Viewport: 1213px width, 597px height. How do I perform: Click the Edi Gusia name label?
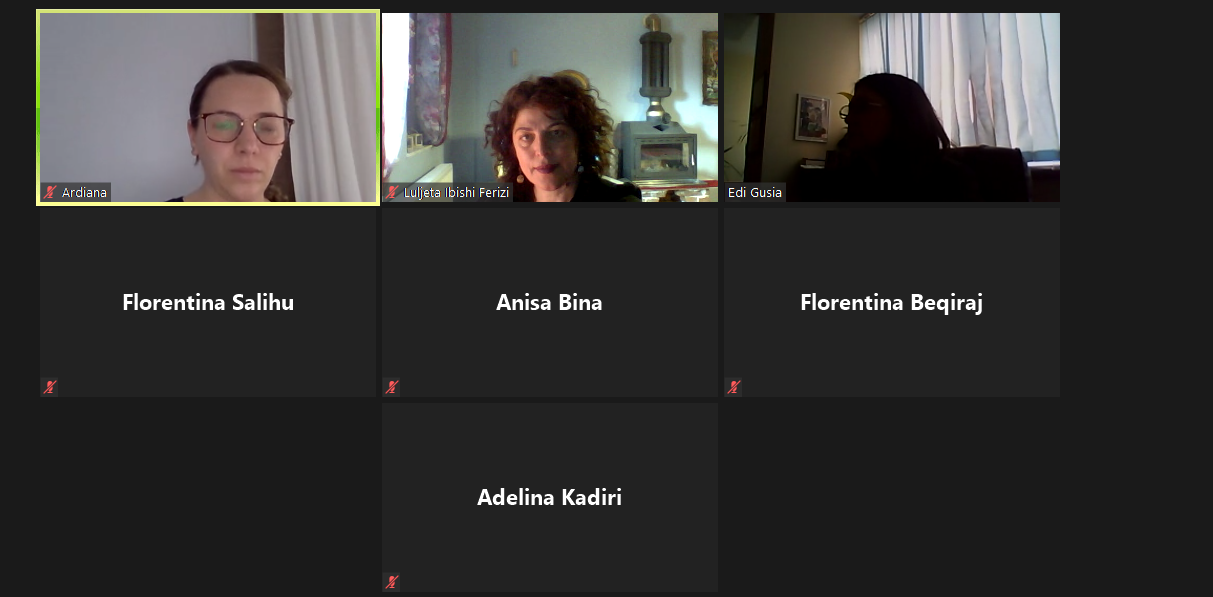tap(755, 193)
